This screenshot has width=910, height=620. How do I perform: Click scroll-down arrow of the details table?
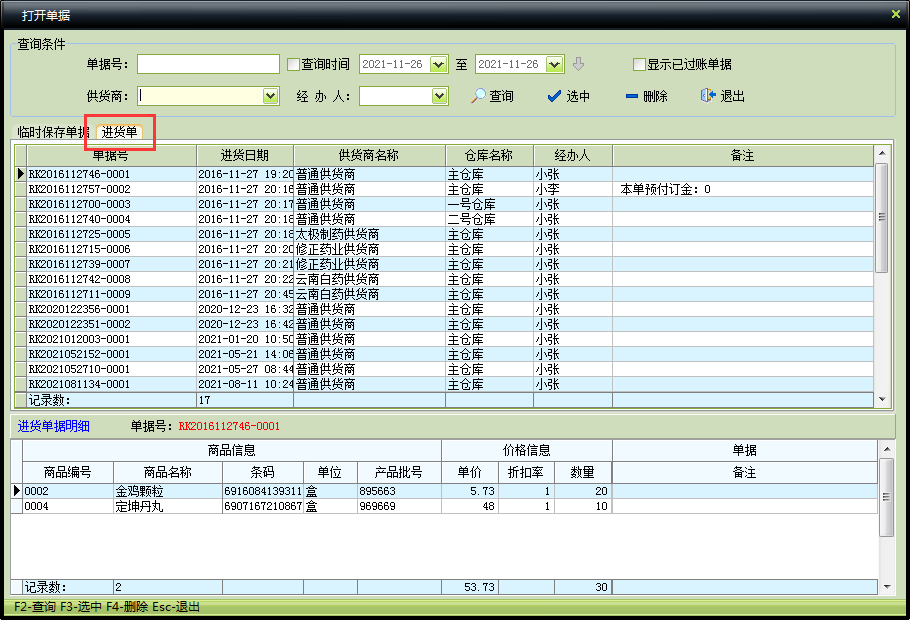(885, 587)
